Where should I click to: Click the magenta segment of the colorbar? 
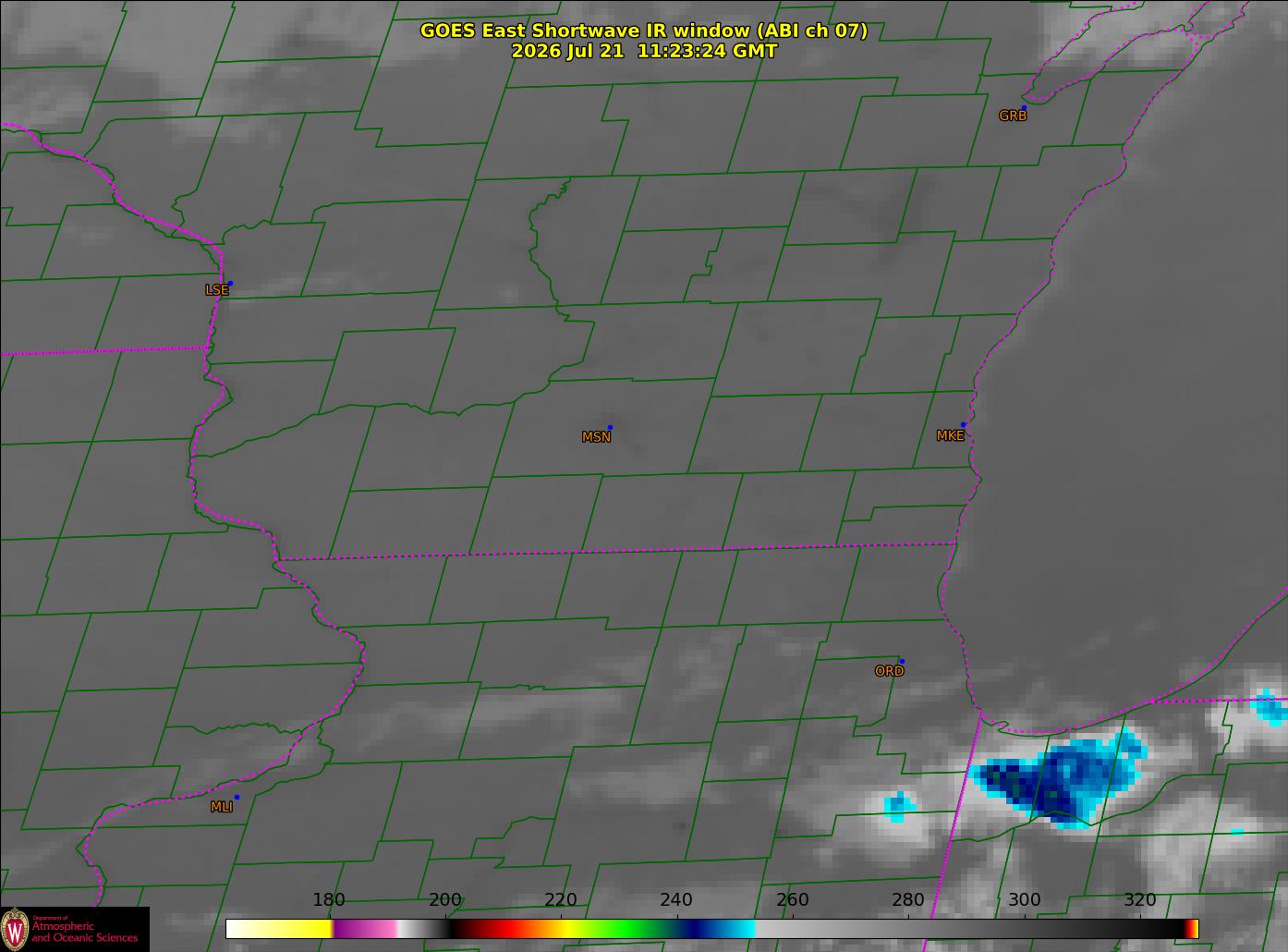(x=365, y=928)
